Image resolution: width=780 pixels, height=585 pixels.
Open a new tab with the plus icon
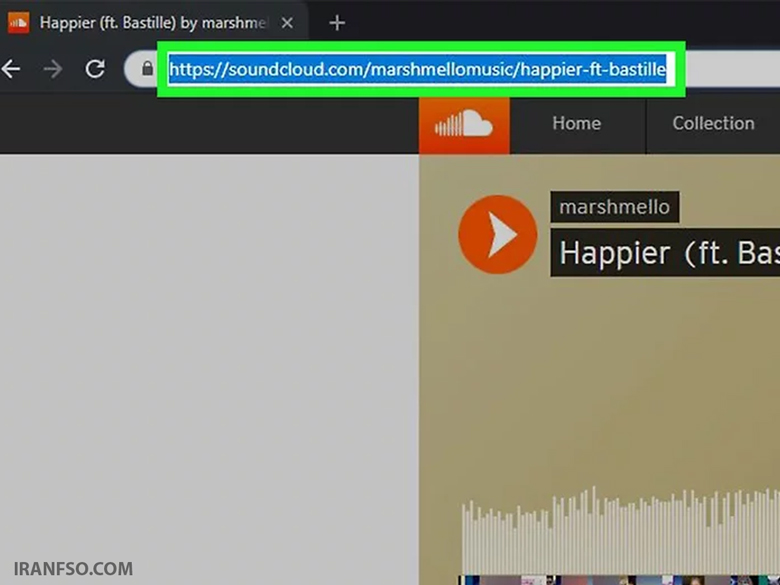337,22
